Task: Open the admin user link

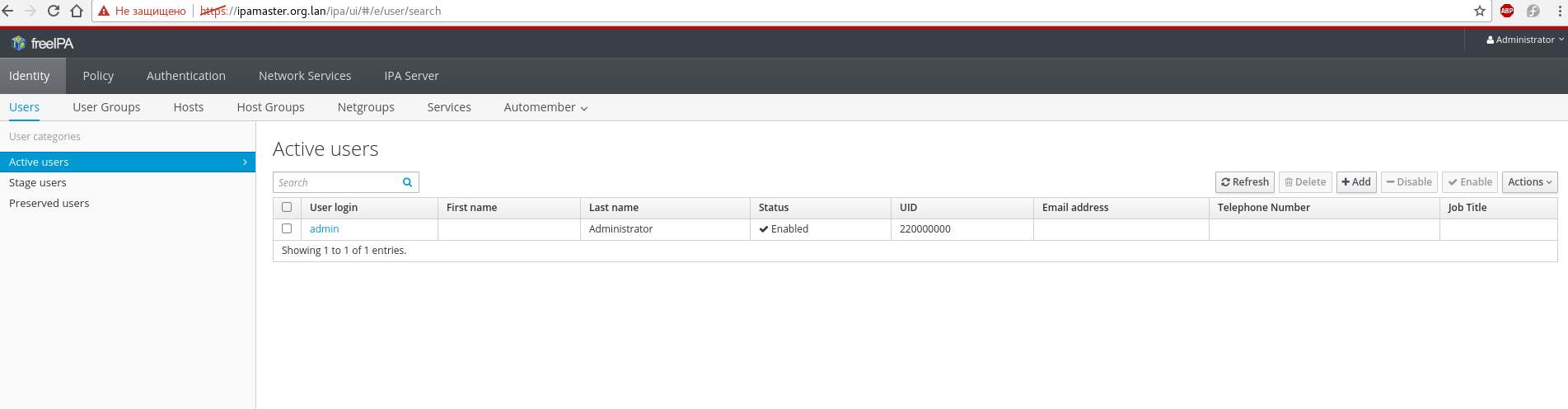Action: tap(324, 229)
